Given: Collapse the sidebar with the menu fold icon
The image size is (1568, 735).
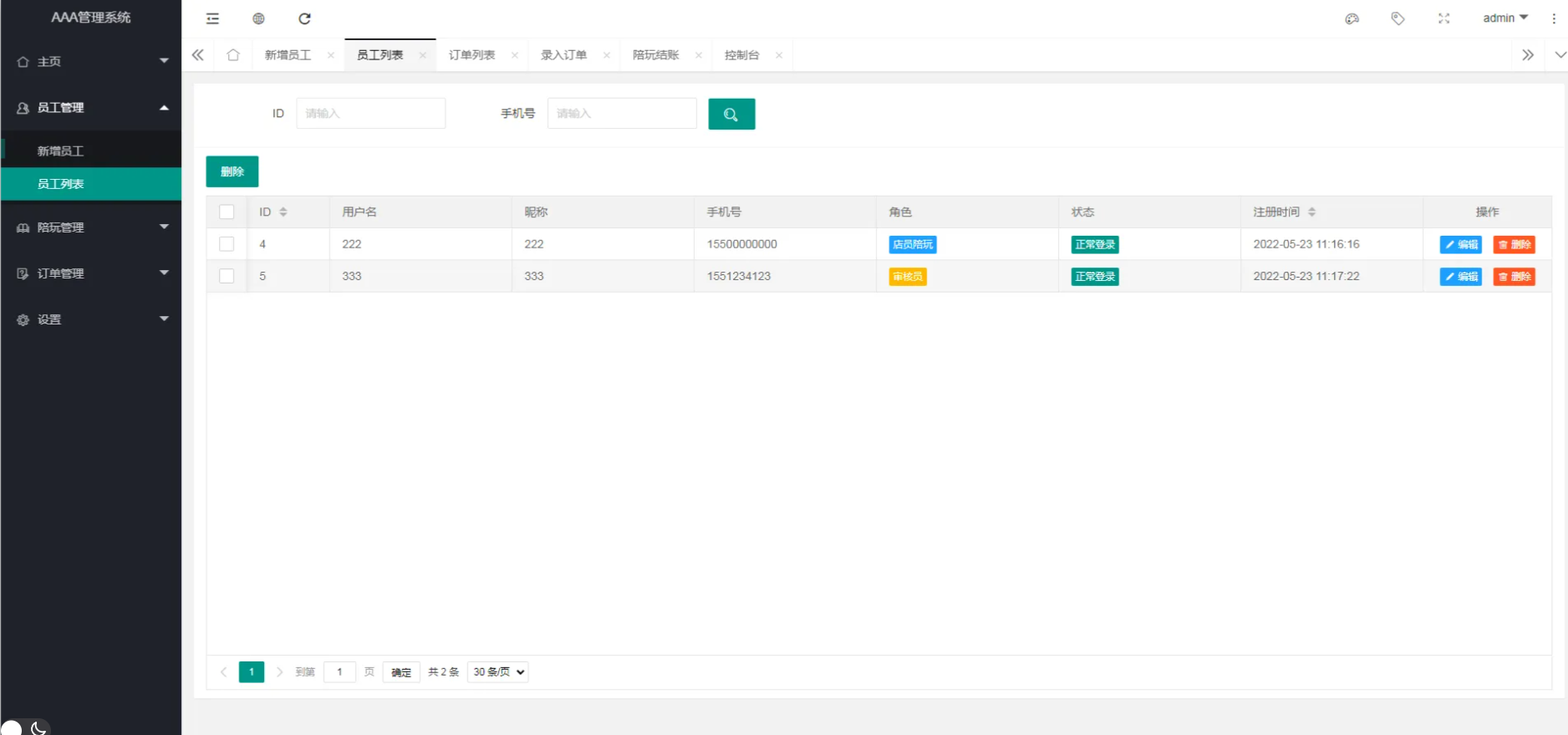Looking at the screenshot, I should click(212, 18).
